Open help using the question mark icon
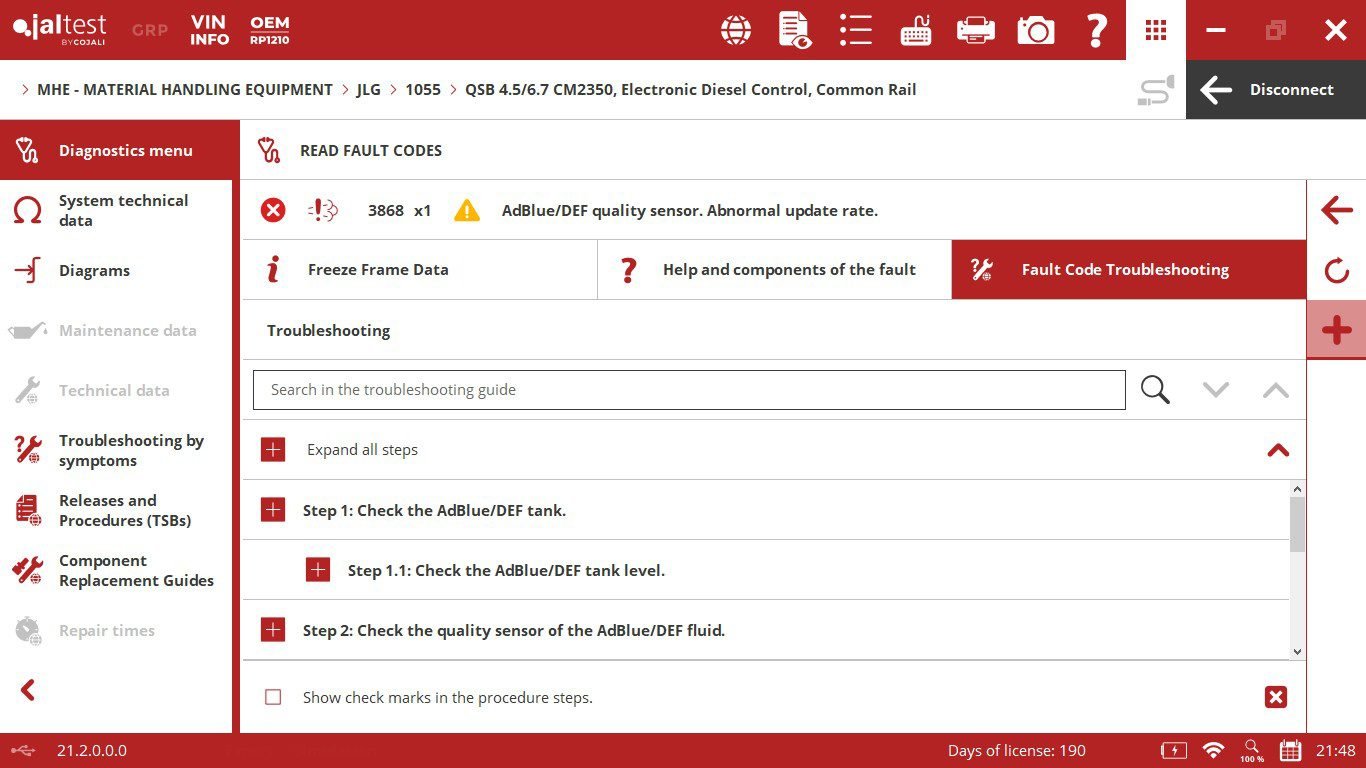This screenshot has width=1366, height=768. click(1096, 30)
